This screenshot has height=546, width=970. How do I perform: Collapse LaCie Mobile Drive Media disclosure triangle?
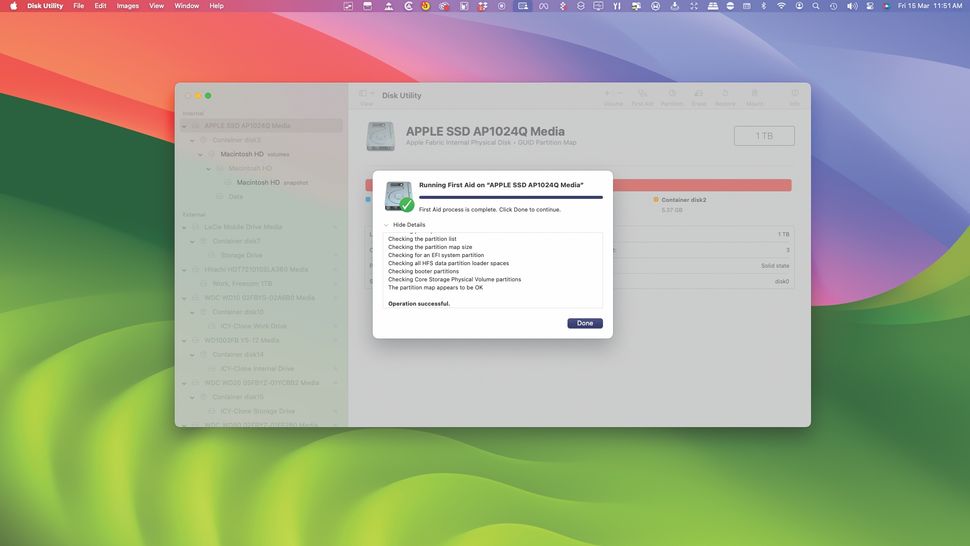point(184,228)
